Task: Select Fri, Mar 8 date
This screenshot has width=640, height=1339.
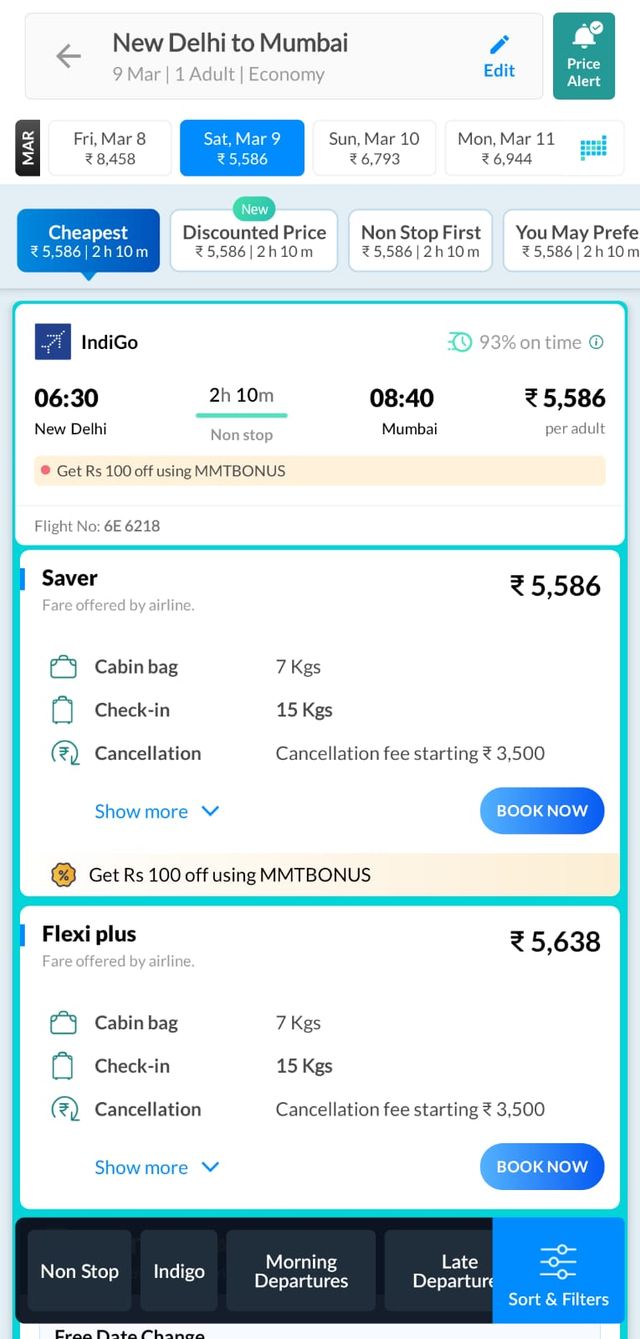Action: coord(110,148)
